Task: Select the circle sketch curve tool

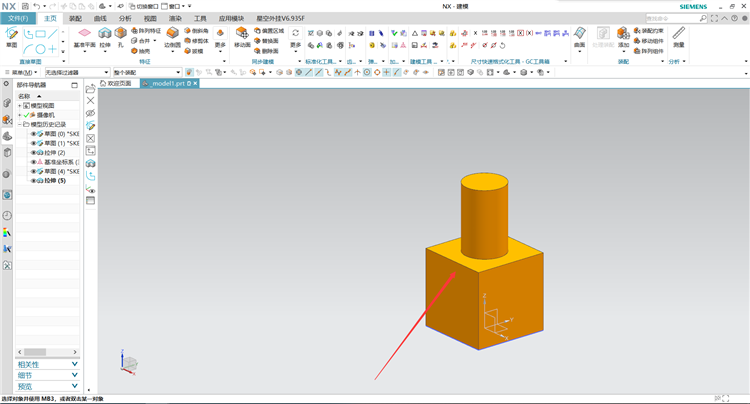Action: coord(41,49)
